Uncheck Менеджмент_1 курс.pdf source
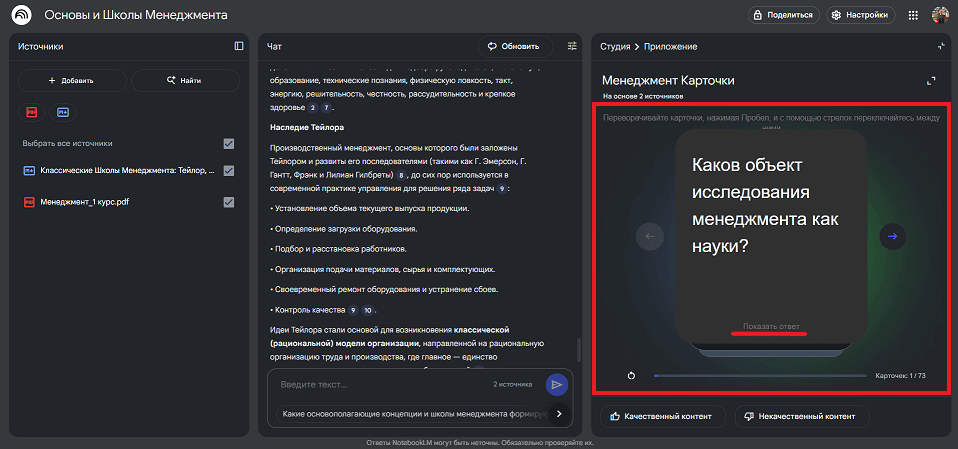 [x=229, y=202]
